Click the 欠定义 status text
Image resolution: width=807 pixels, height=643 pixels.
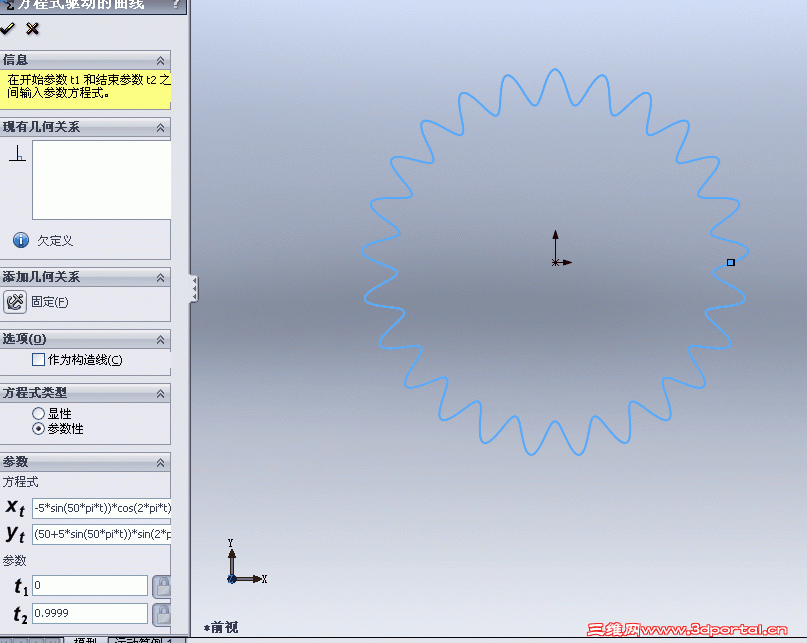(55, 240)
